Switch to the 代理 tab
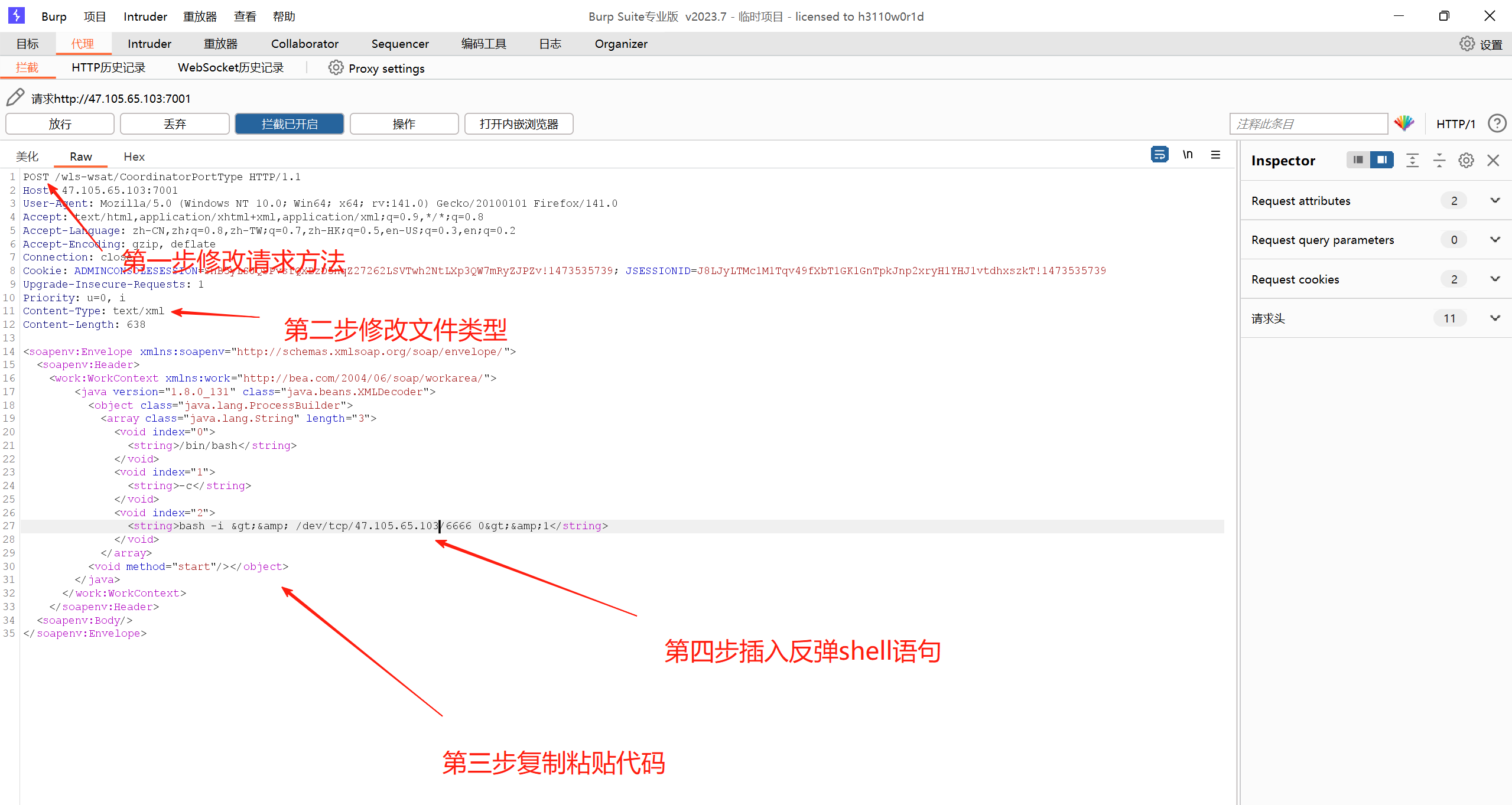This screenshot has width=1512, height=805. 83,44
